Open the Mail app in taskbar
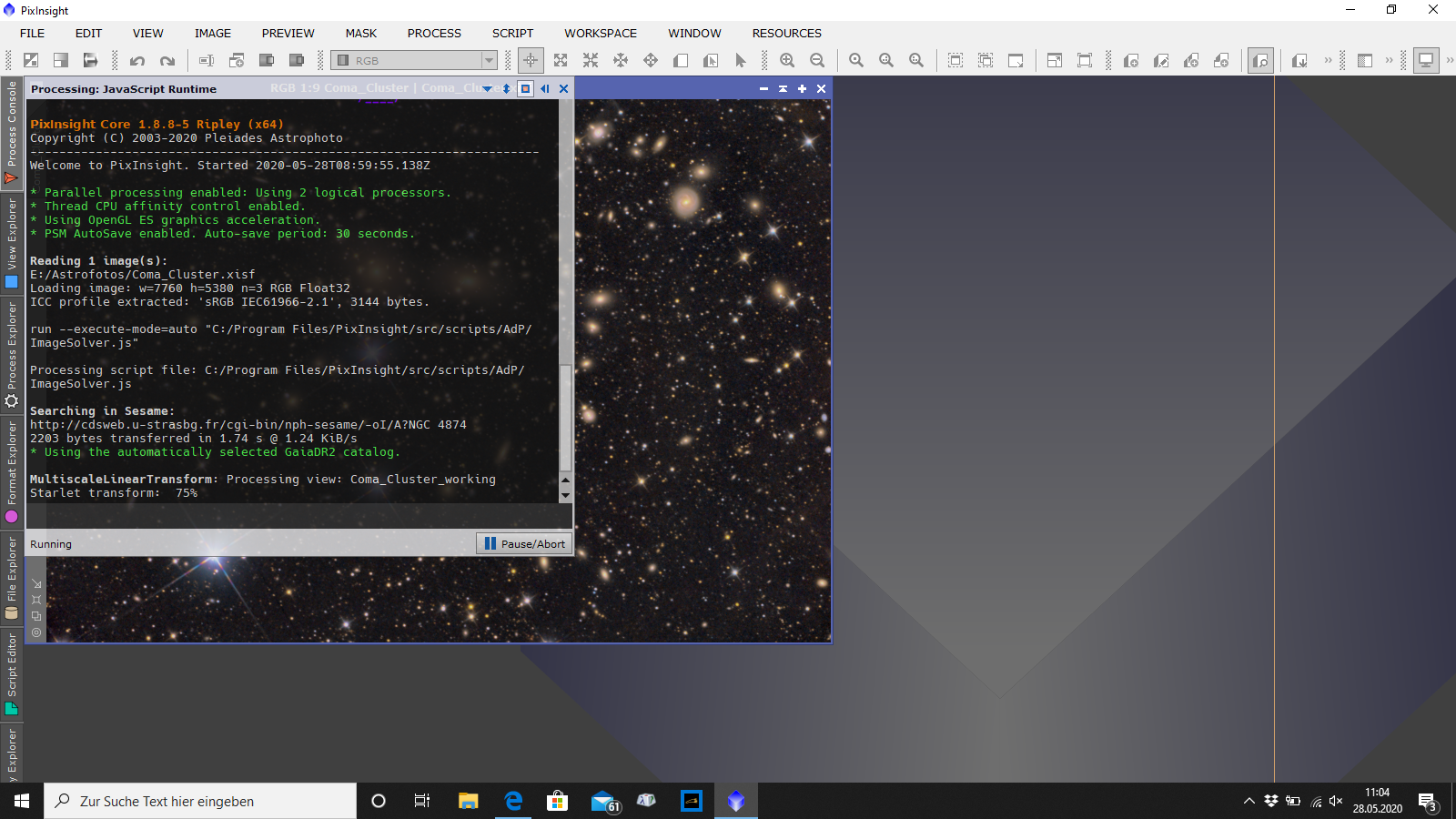This screenshot has height=819, width=1456. [x=602, y=801]
